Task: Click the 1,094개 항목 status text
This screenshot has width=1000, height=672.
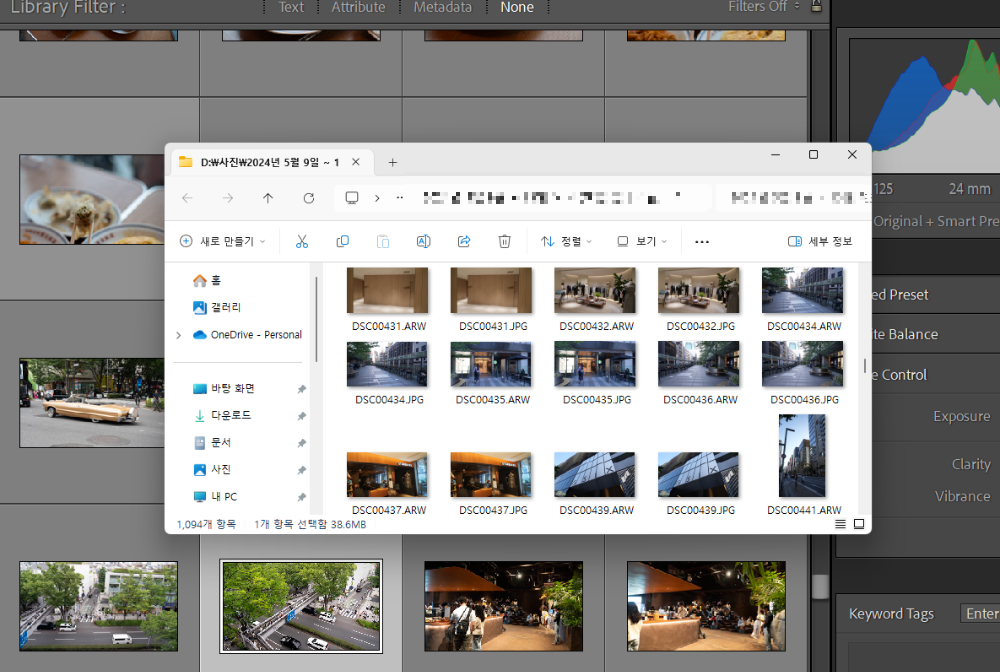Action: click(207, 524)
